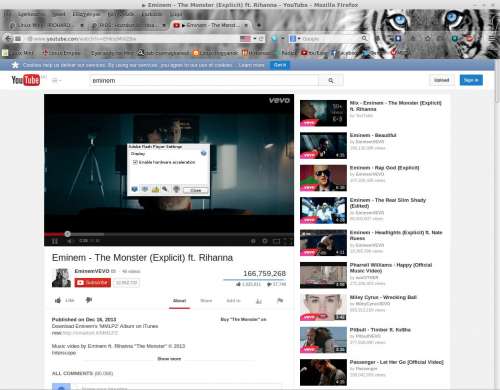The width and height of the screenshot is (500, 390).
Task: Enter fullscreen with the player's fullscreen icon
Action: point(288,241)
